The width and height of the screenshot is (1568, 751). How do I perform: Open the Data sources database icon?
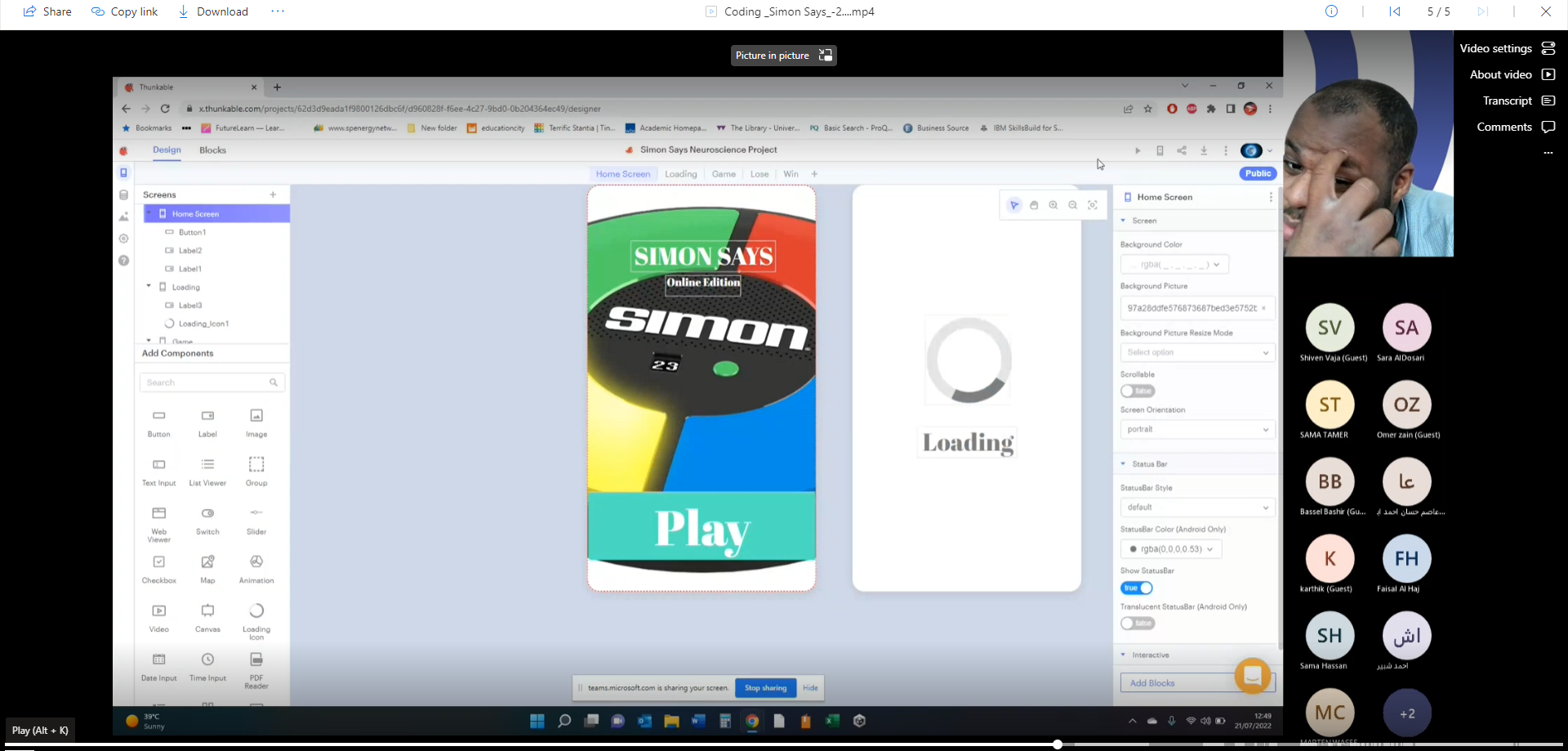[123, 194]
